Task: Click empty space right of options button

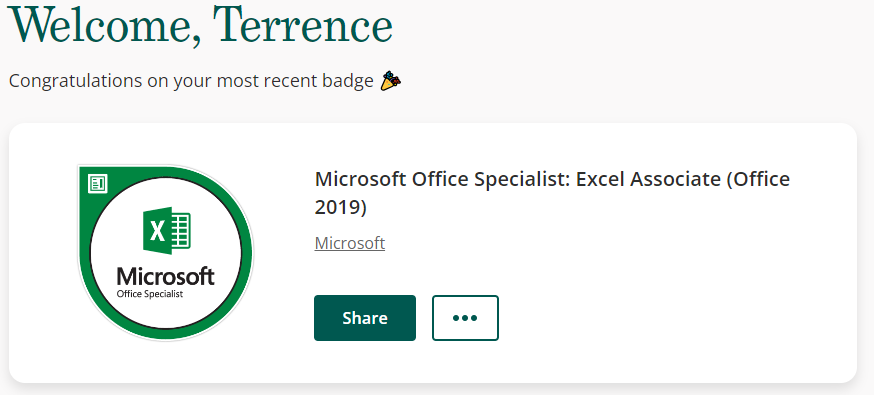Action: click(x=669, y=318)
